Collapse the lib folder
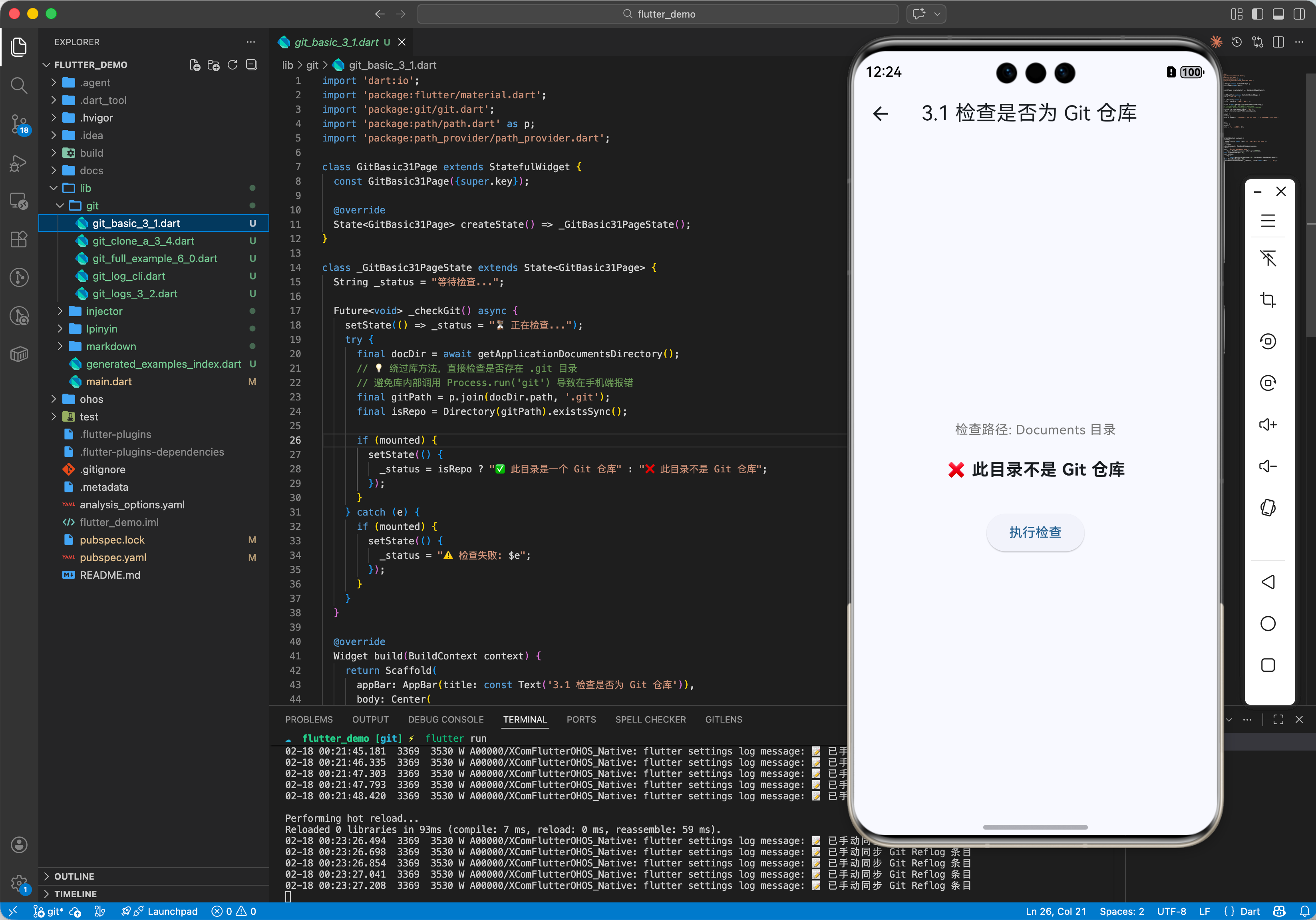Screen dimensions: 1316x920 85,188
